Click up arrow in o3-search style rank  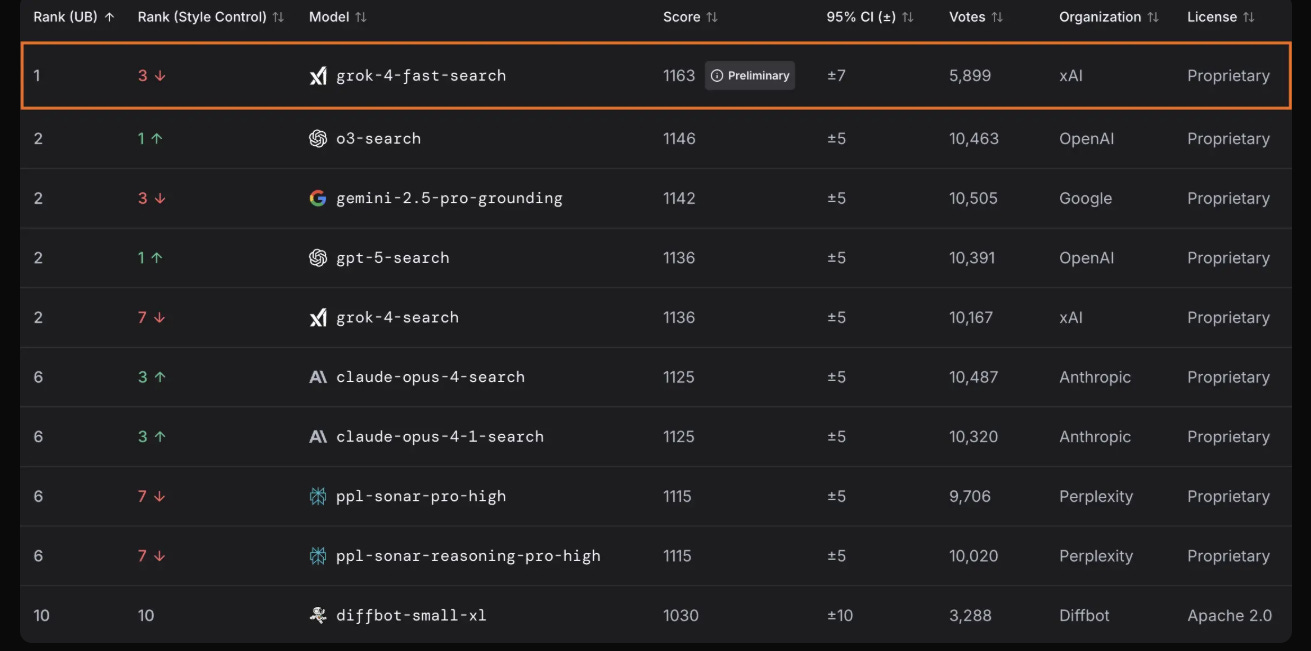[x=156, y=139]
